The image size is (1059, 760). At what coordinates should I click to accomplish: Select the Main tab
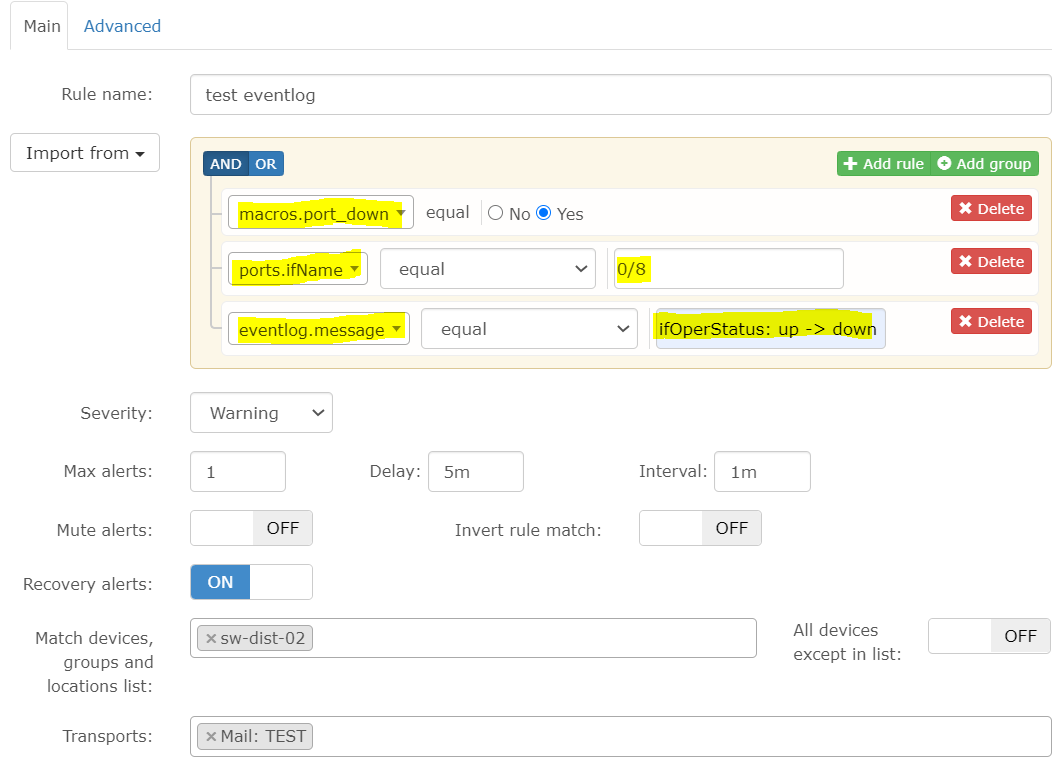42,26
